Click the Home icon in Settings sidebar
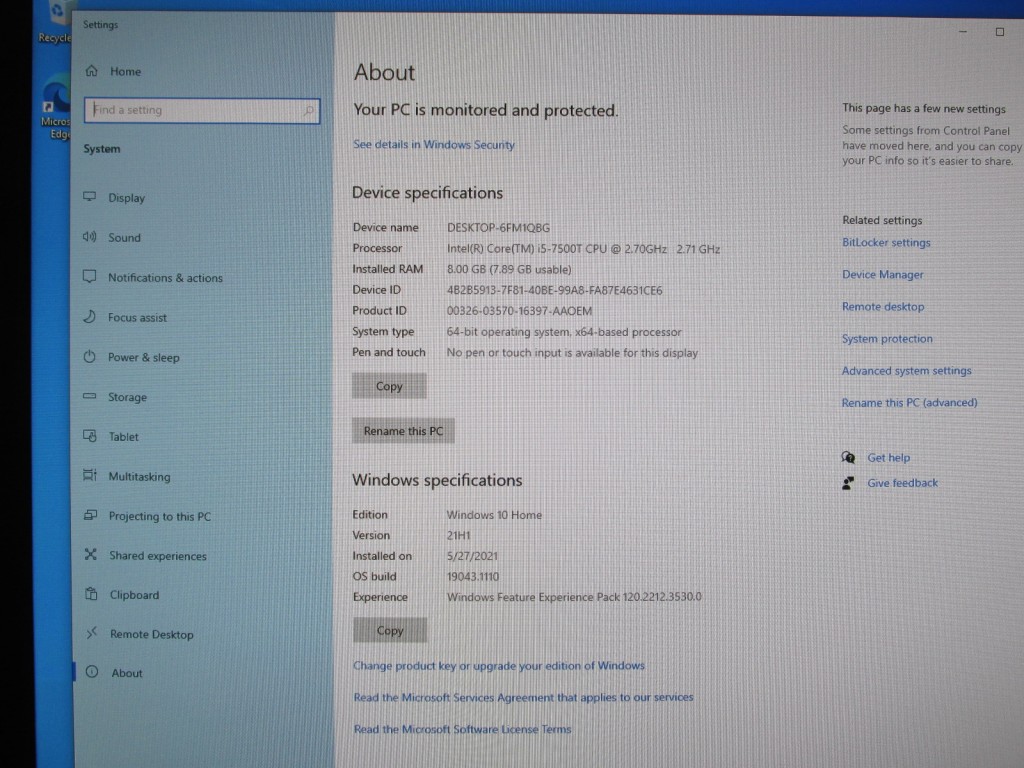 pyautogui.click(x=91, y=71)
